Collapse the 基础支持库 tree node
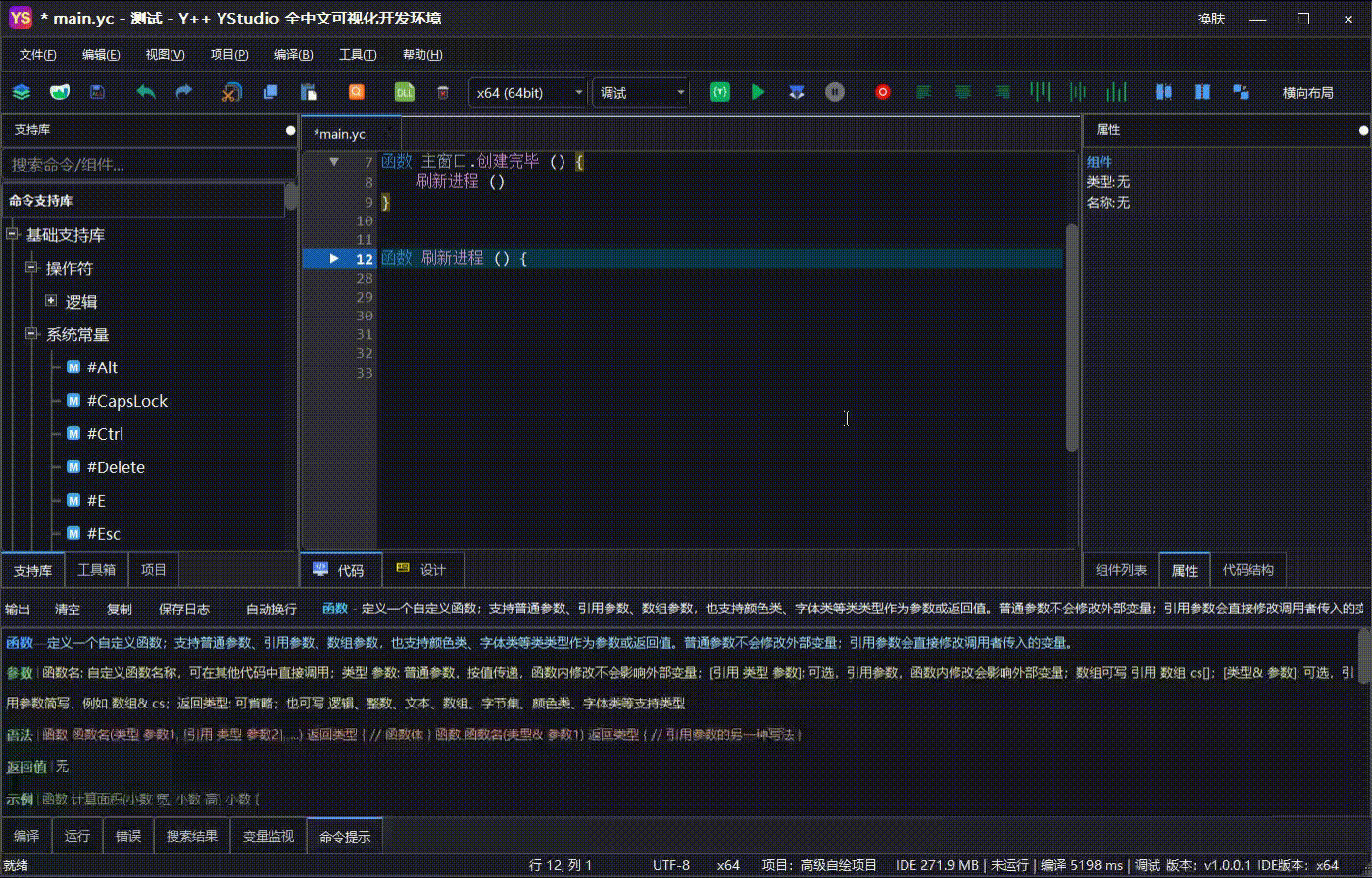1372x878 pixels. pos(13,235)
